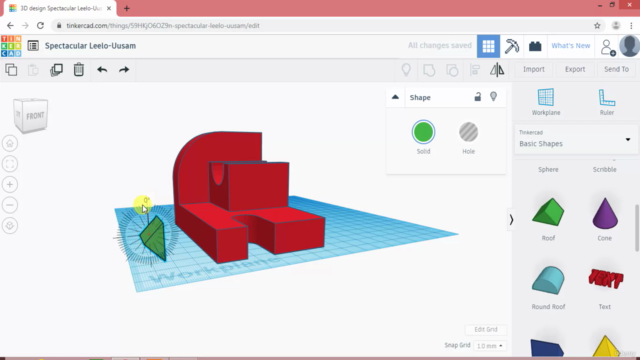Delete selected shape with trash icon
640x360 pixels.
(79, 70)
